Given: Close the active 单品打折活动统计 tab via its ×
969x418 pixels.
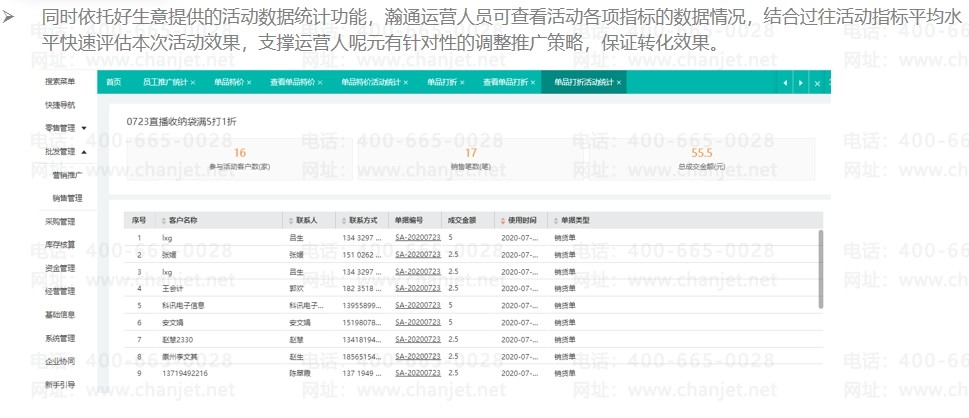Looking at the screenshot, I should tap(619, 83).
